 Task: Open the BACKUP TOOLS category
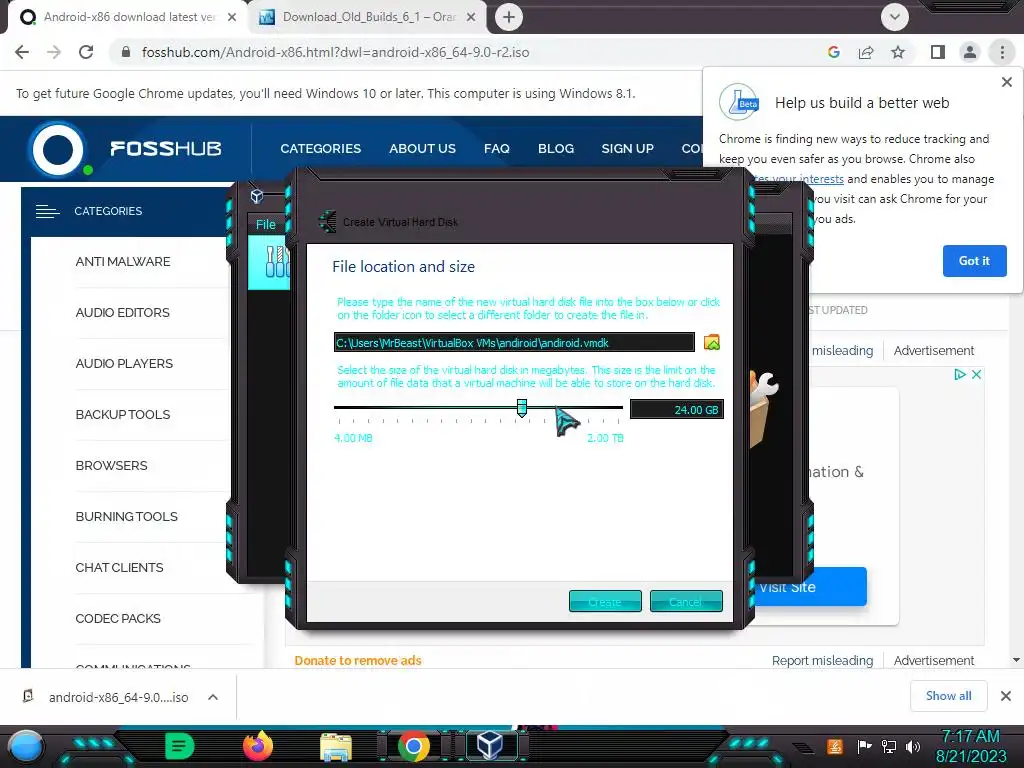click(123, 414)
